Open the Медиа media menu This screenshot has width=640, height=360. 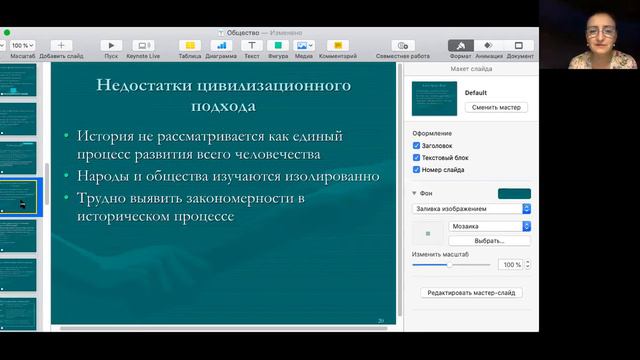pos(304,45)
